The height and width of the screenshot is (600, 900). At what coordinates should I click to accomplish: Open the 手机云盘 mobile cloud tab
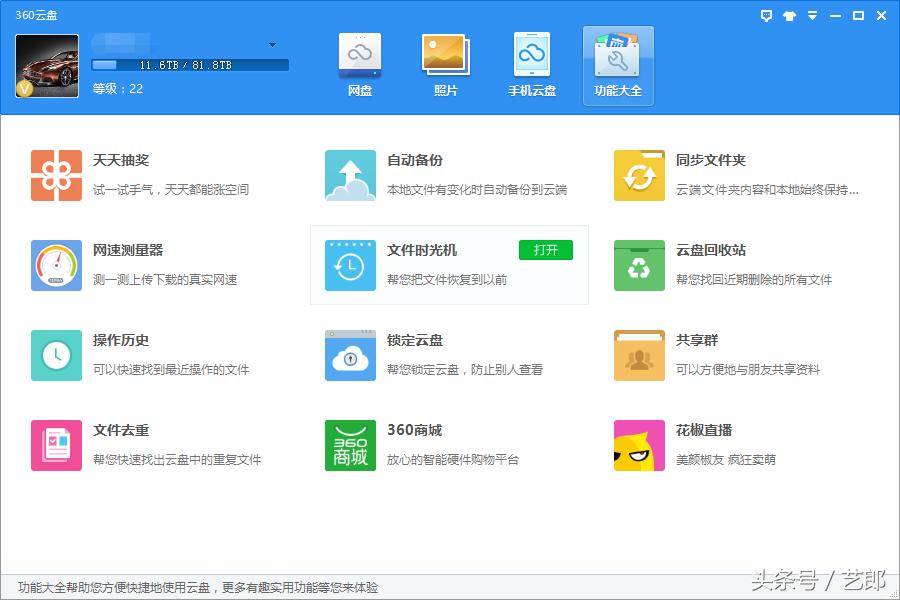[531, 63]
